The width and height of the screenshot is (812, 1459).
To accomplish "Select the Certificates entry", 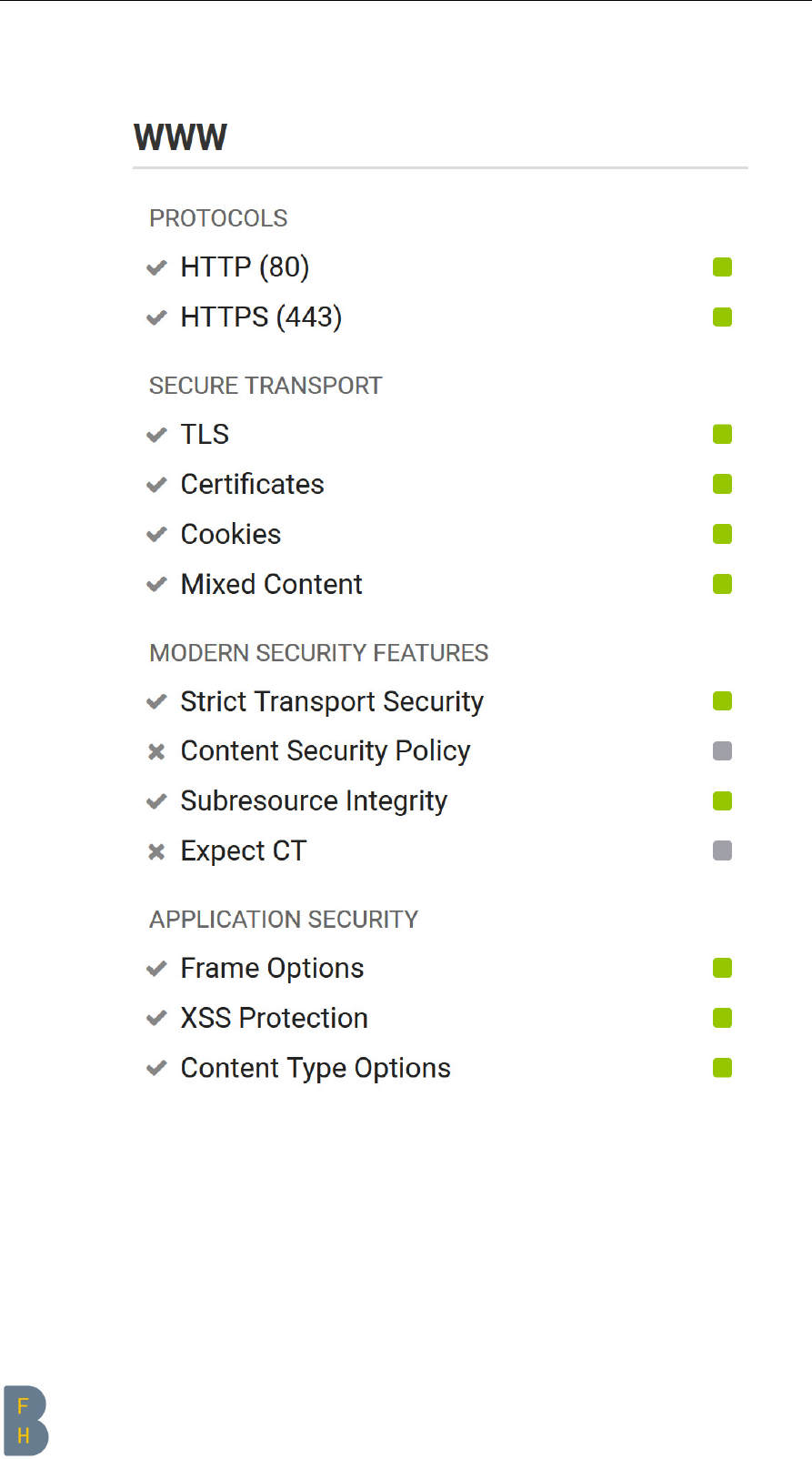I will (x=252, y=485).
